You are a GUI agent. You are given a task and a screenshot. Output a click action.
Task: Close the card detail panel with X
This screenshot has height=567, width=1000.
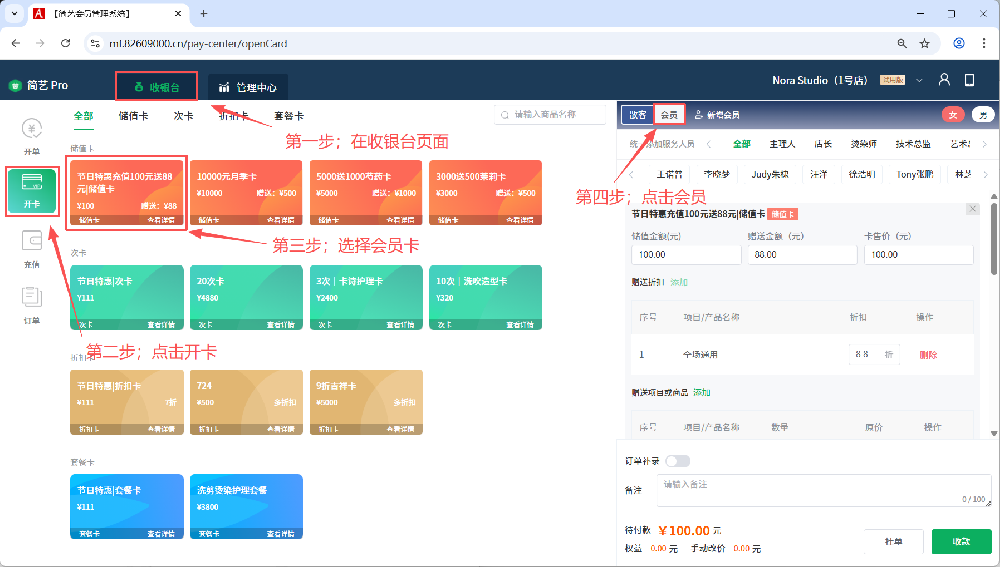tap(972, 208)
